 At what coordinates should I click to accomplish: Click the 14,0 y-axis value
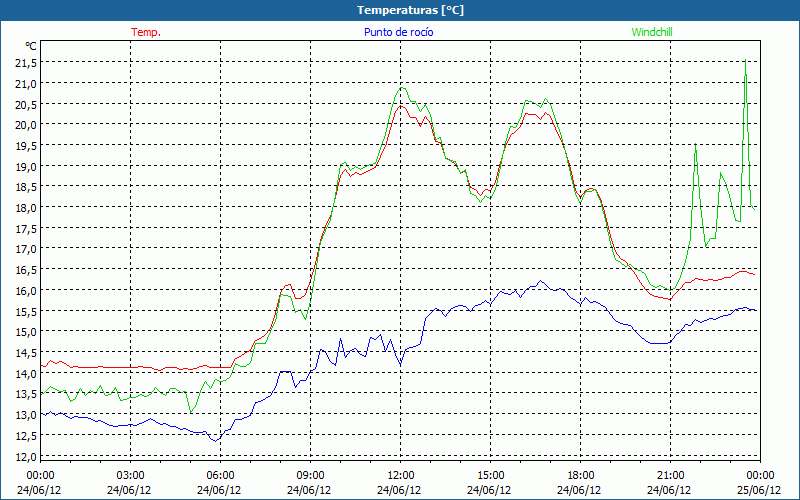[27, 373]
